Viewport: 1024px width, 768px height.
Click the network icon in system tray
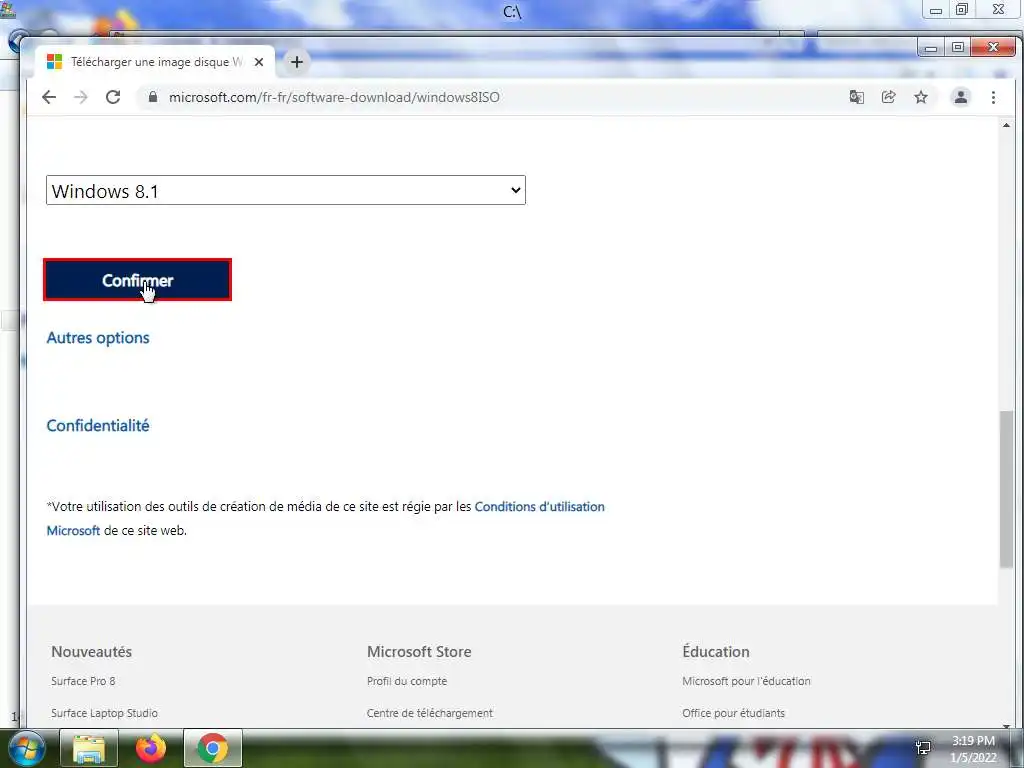pos(923,748)
